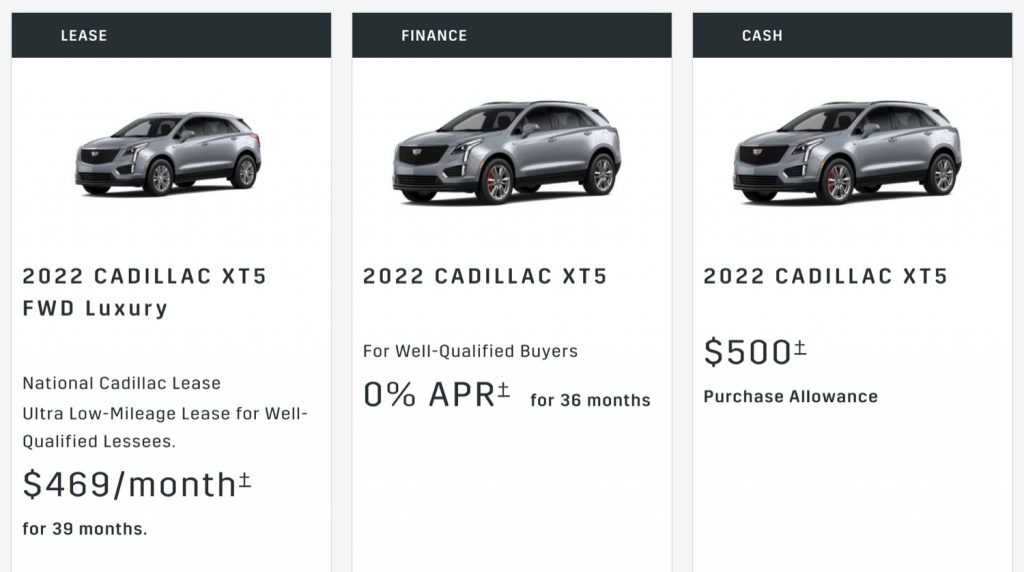Click the cash card 2022 Cadillac XT5 title
The image size is (1024, 572).
point(825,276)
